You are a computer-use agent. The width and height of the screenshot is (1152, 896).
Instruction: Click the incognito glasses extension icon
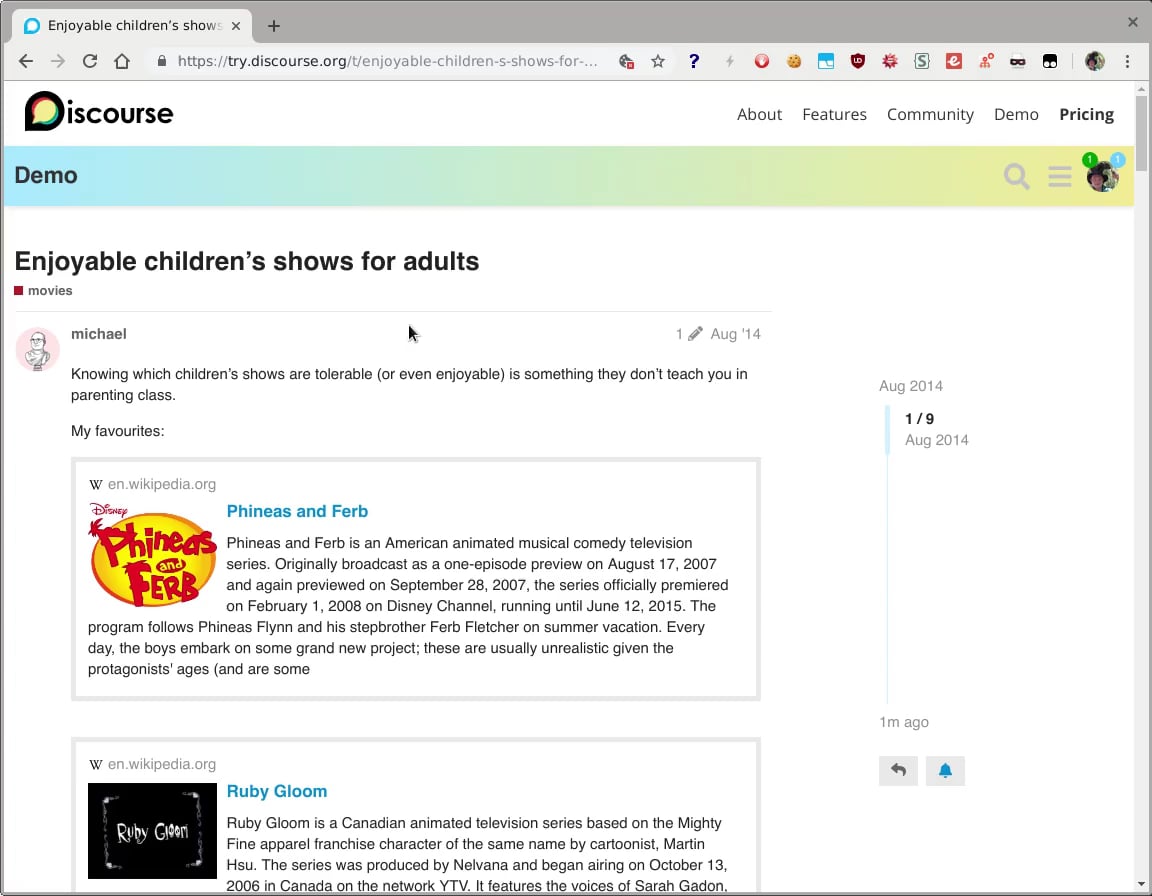coord(1018,61)
